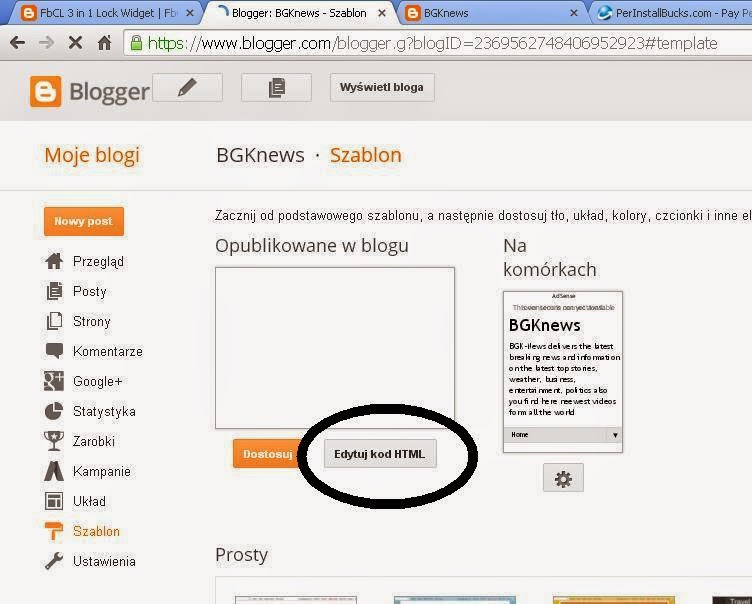Image resolution: width=752 pixels, height=604 pixels.
Task: Open Kampanie in the sidebar
Action: pos(102,472)
